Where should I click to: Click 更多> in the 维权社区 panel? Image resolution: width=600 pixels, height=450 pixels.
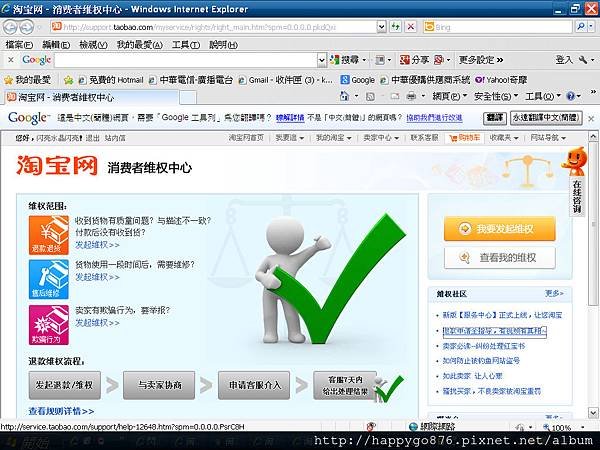554,293
